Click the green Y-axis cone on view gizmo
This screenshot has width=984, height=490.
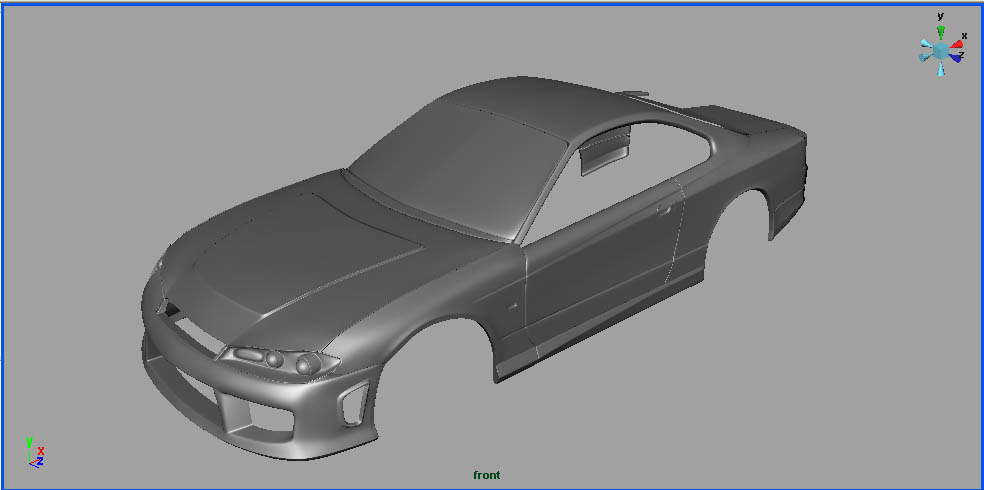click(x=941, y=32)
